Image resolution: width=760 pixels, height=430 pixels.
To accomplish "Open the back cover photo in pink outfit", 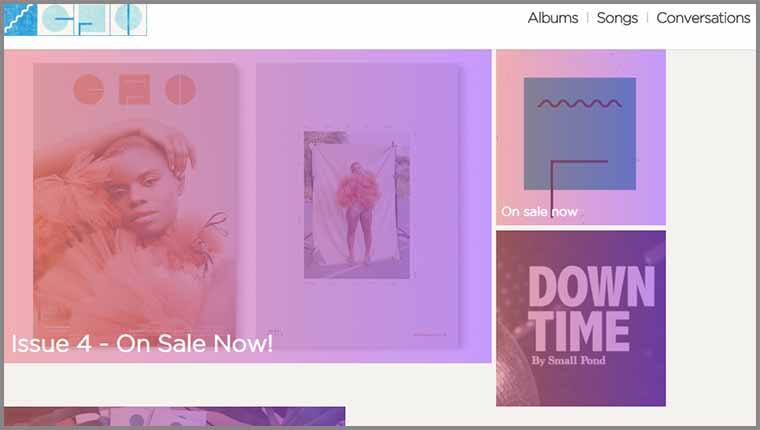I will 357,205.
